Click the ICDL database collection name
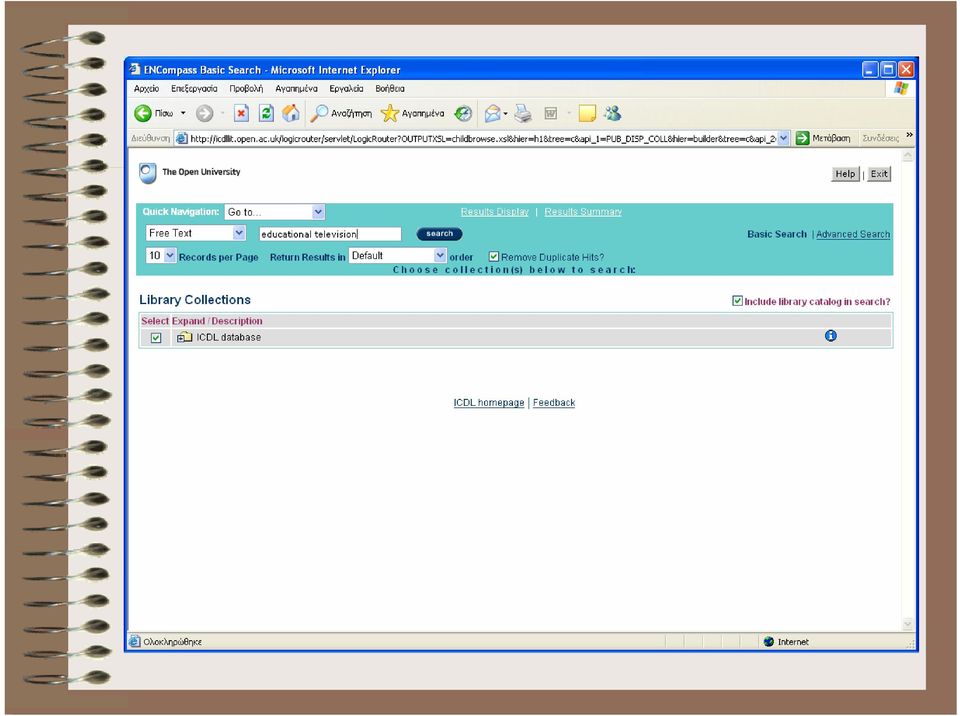 [228, 337]
